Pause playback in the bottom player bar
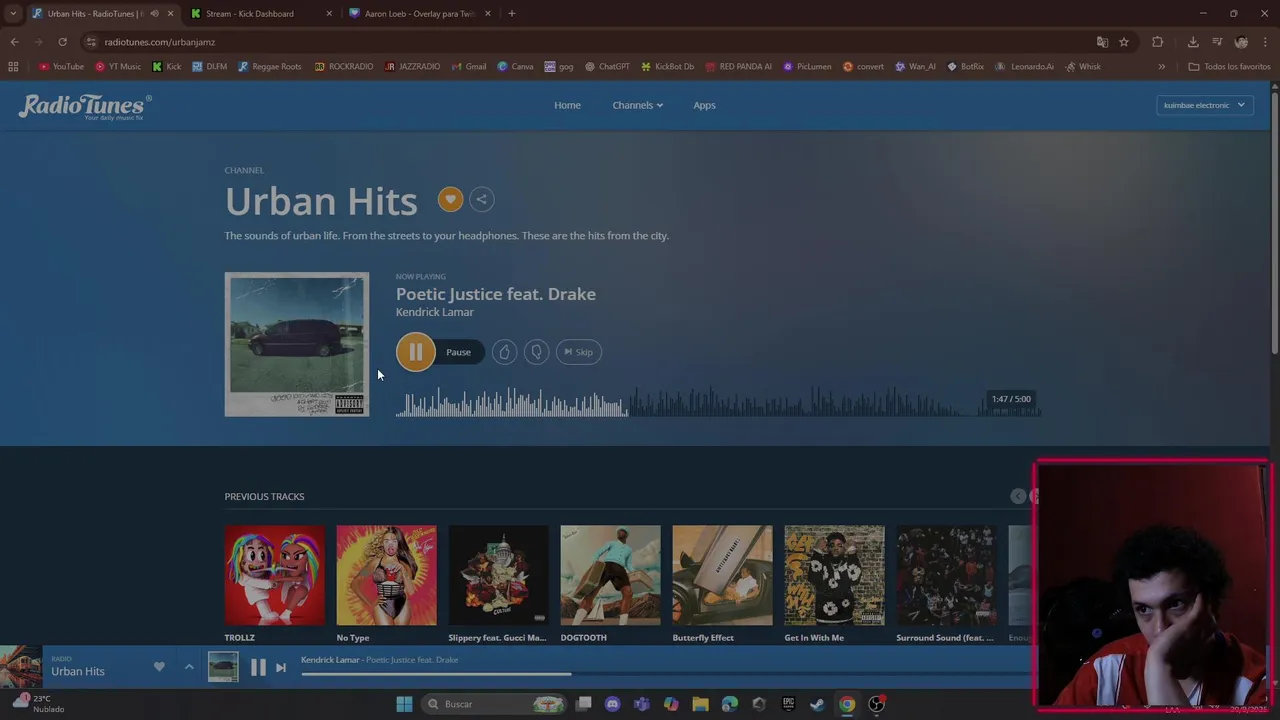This screenshot has height=720, width=1280. pyautogui.click(x=258, y=668)
